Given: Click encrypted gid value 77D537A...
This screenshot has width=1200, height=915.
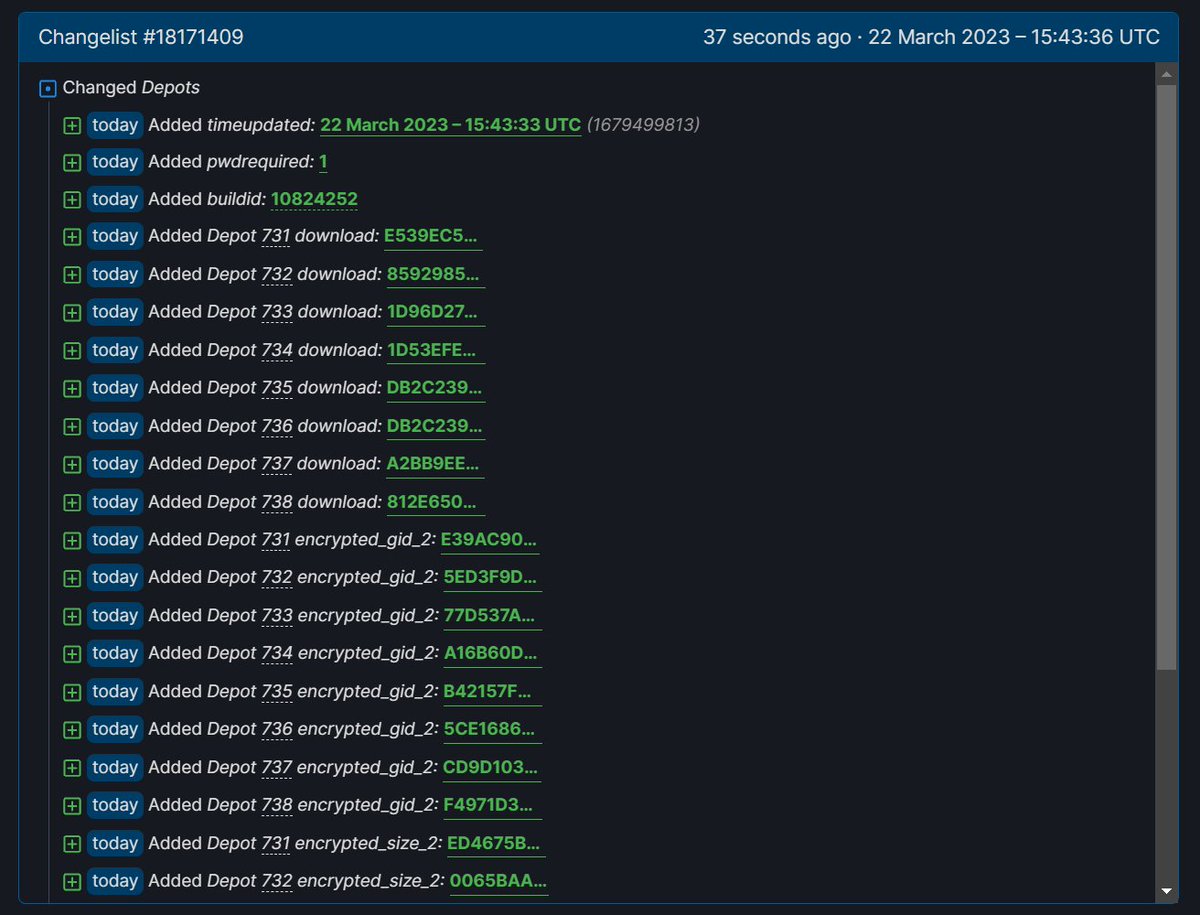Looking at the screenshot, I should pyautogui.click(x=492, y=617).
